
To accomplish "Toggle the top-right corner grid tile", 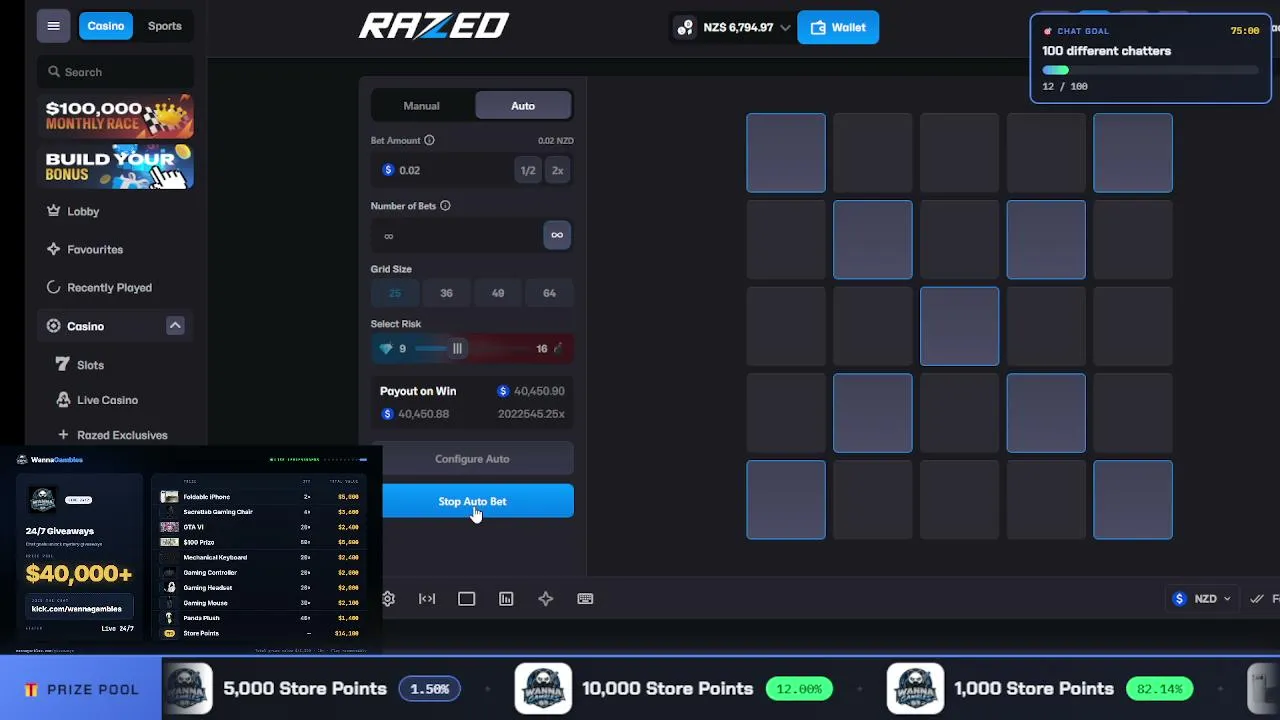I will coord(1133,153).
